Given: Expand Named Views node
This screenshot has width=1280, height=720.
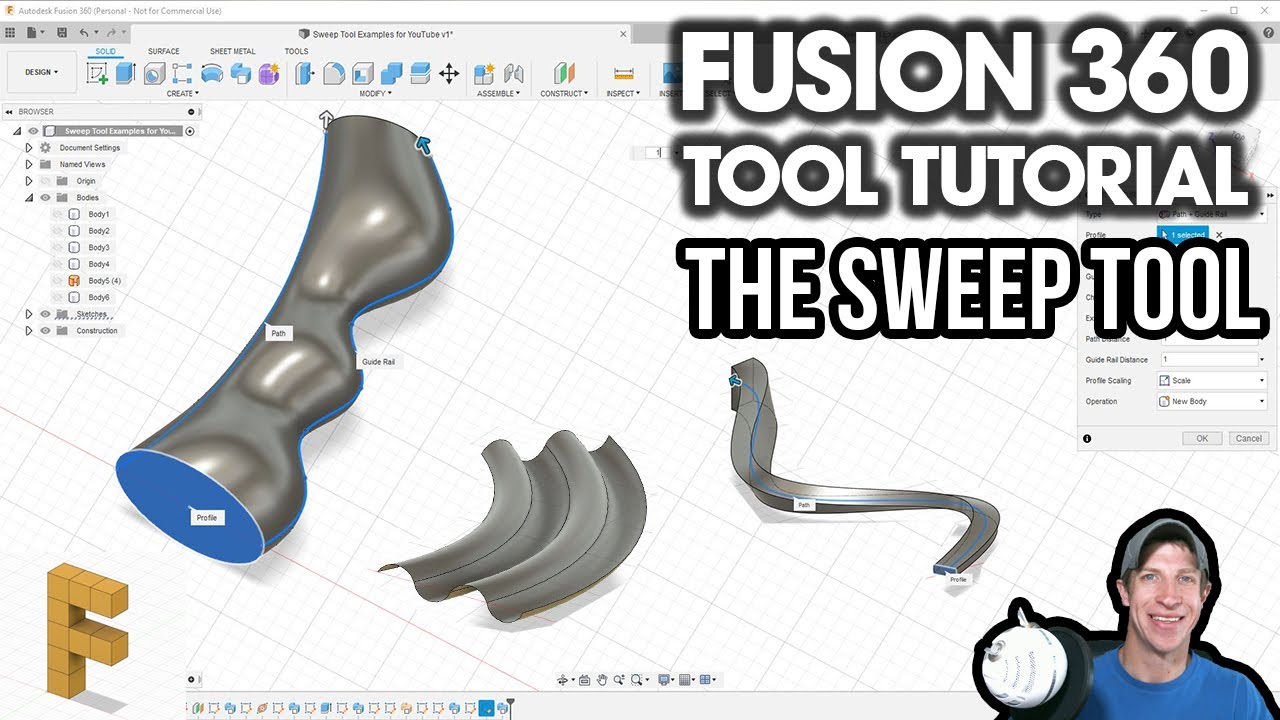Looking at the screenshot, I should 29,164.
